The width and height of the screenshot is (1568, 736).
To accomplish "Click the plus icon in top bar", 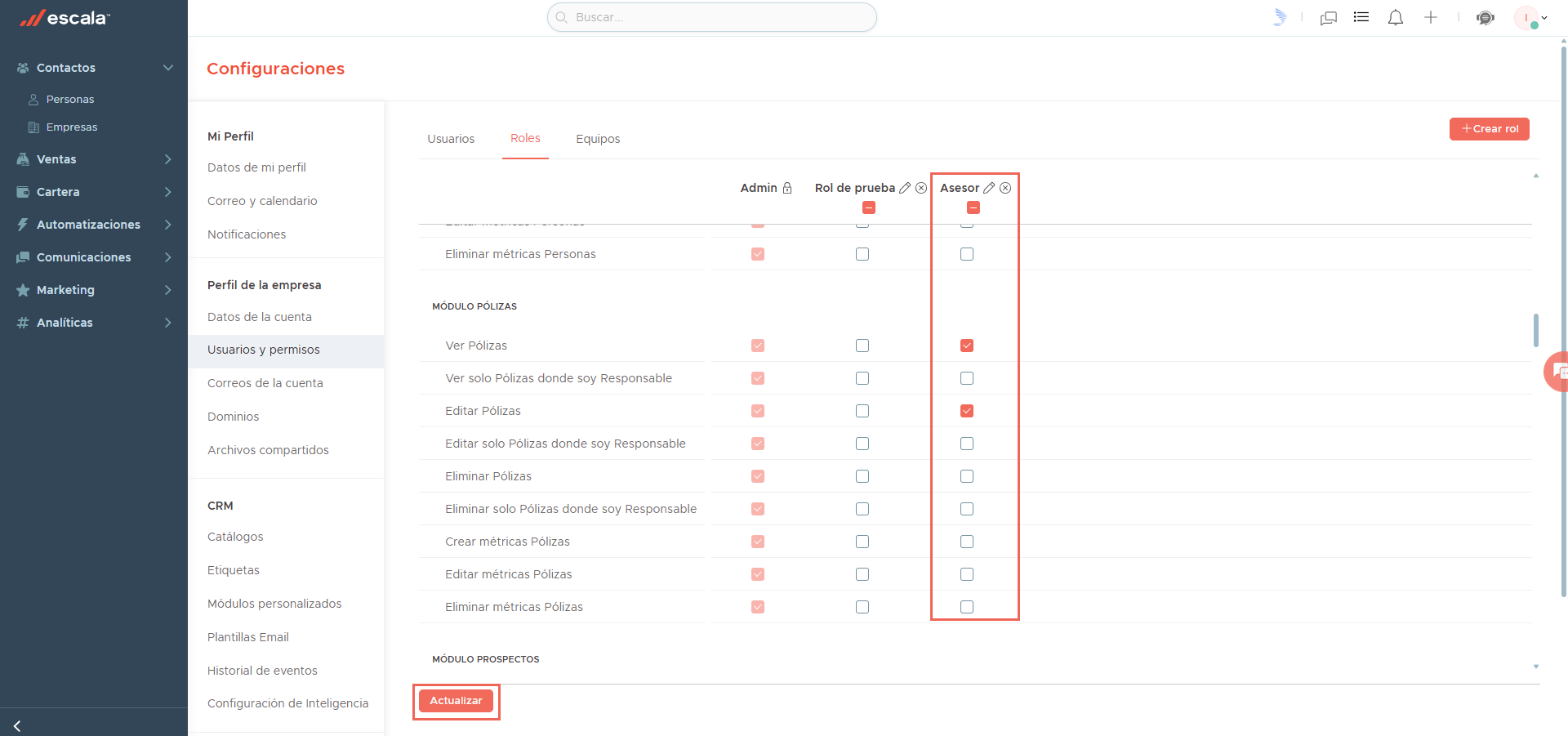I will (x=1431, y=17).
